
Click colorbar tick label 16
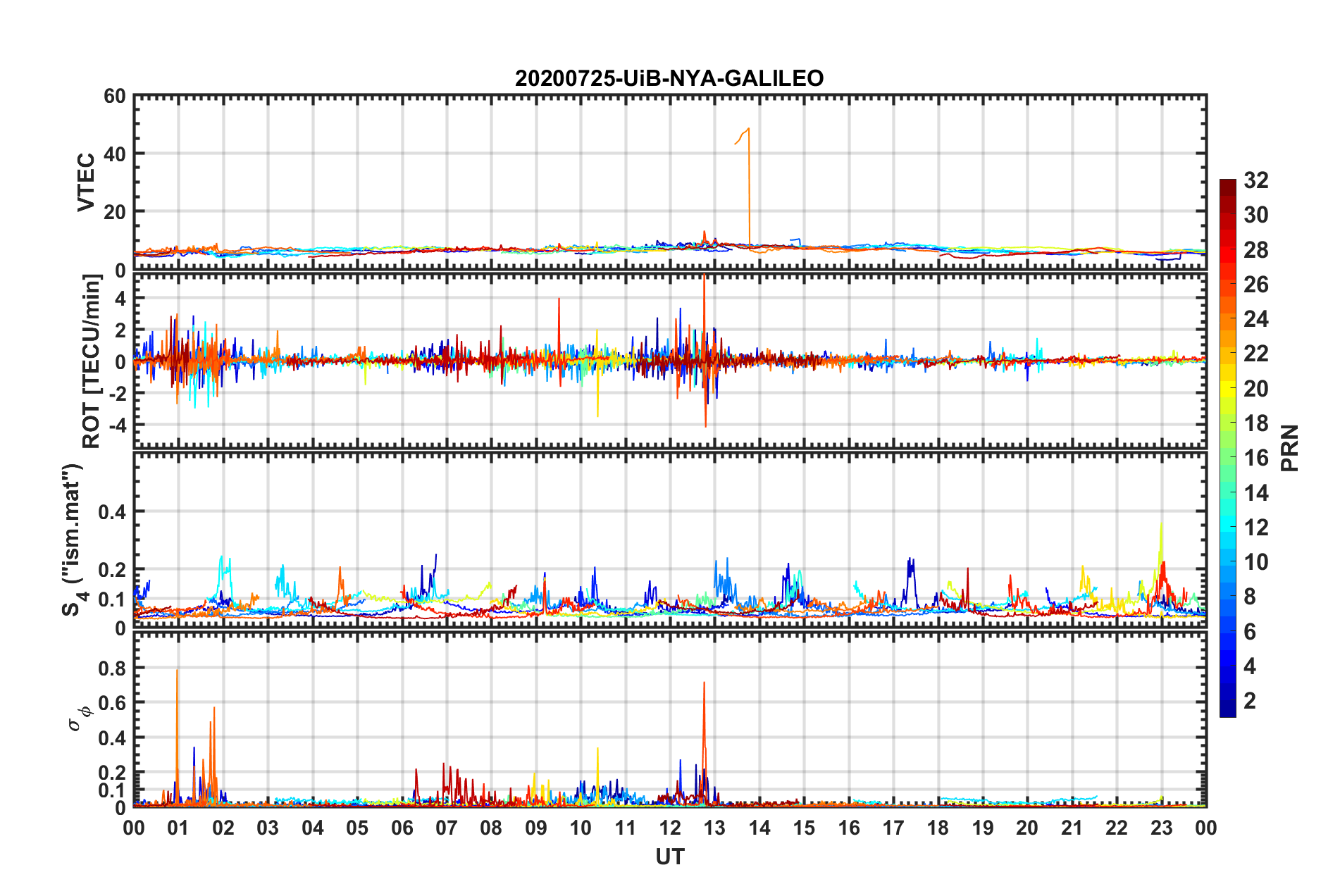coord(1256,458)
